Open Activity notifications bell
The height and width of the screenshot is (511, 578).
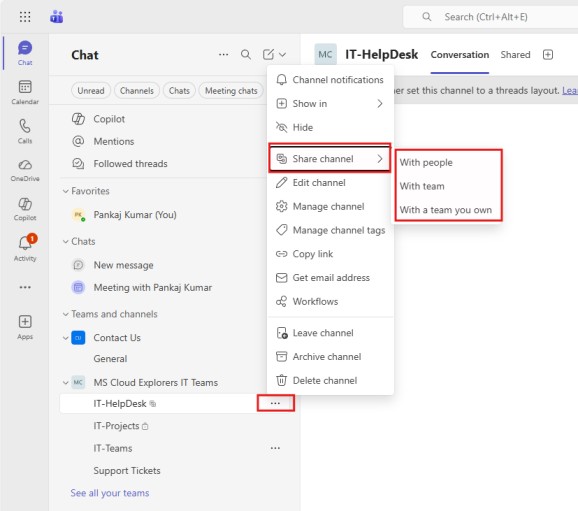tap(25, 248)
